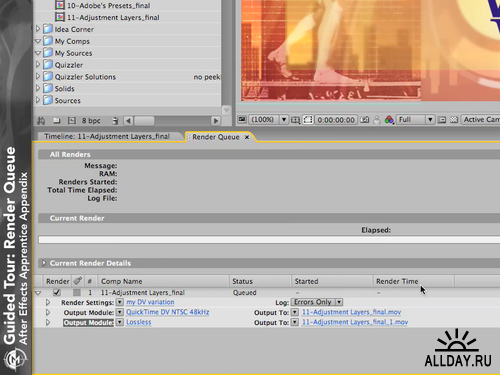This screenshot has height=375, width=500.
Task: Collapse the My Sources folder
Action: (x=38, y=53)
